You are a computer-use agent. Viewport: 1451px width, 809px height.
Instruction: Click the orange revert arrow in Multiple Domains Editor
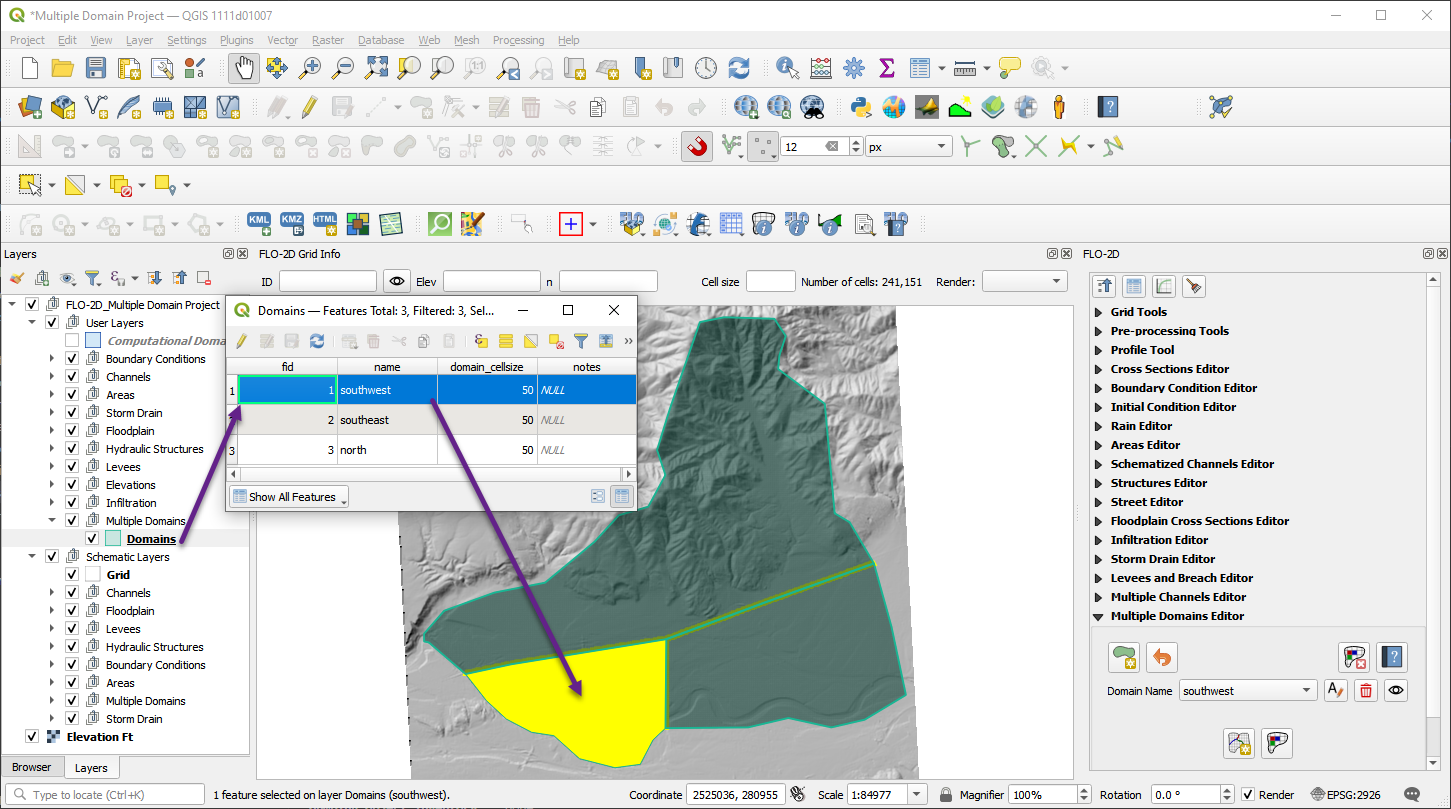pos(1161,657)
